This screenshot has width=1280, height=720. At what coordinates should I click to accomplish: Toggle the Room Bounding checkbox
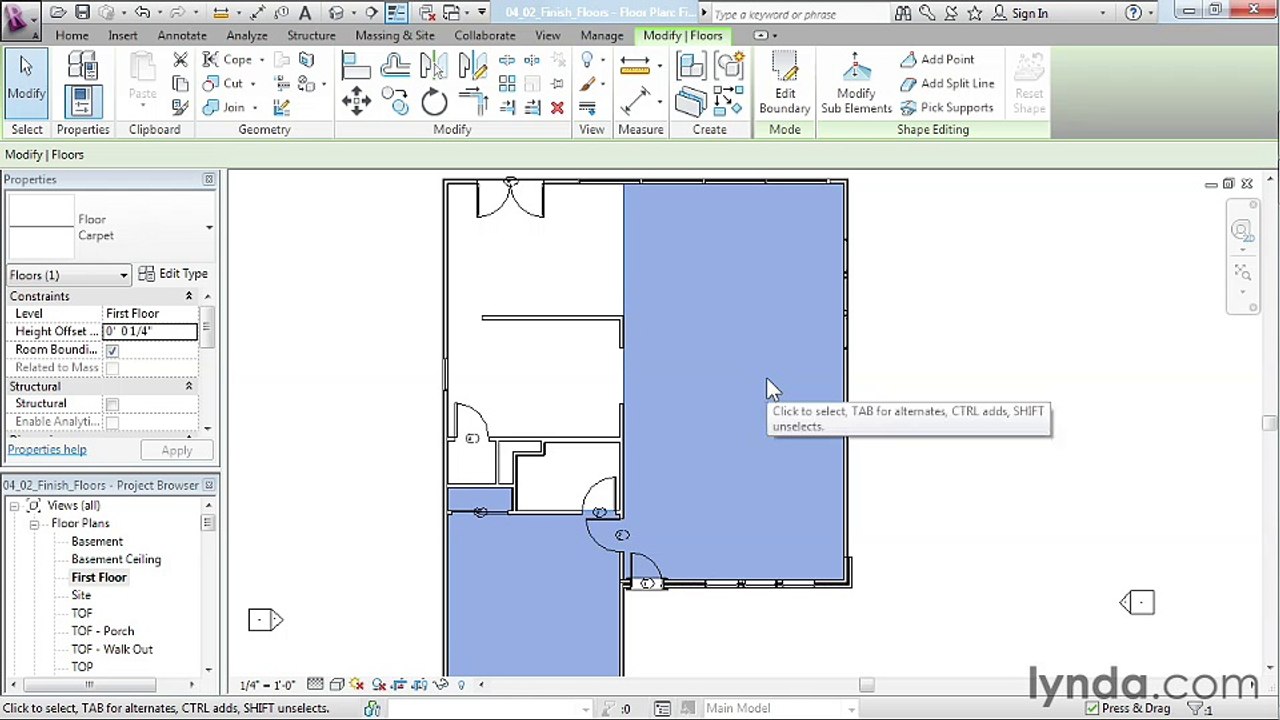[x=112, y=350]
